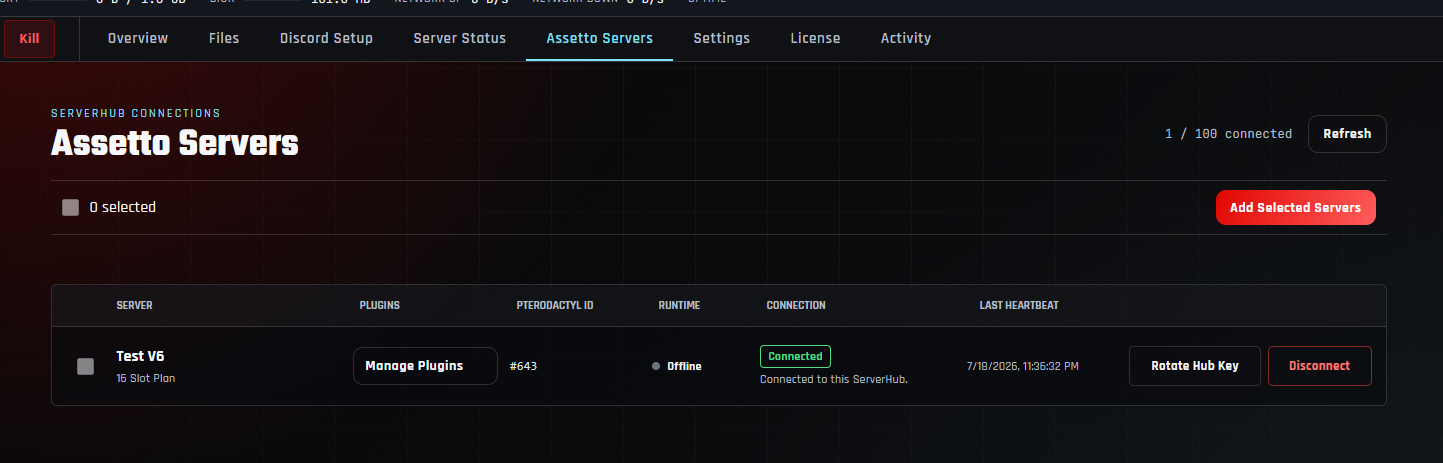Click the Test V6 server name
The image size is (1443, 463).
[x=140, y=356]
